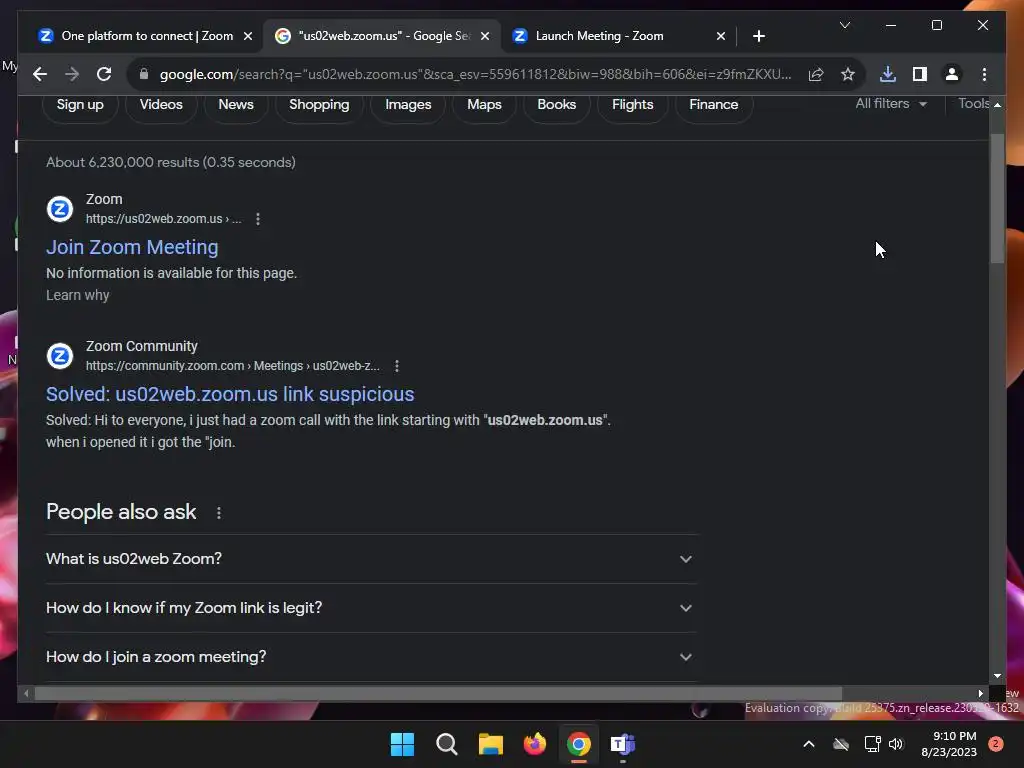Image resolution: width=1024 pixels, height=768 pixels.
Task: Click the scroll down arrow
Action: [x=997, y=676]
